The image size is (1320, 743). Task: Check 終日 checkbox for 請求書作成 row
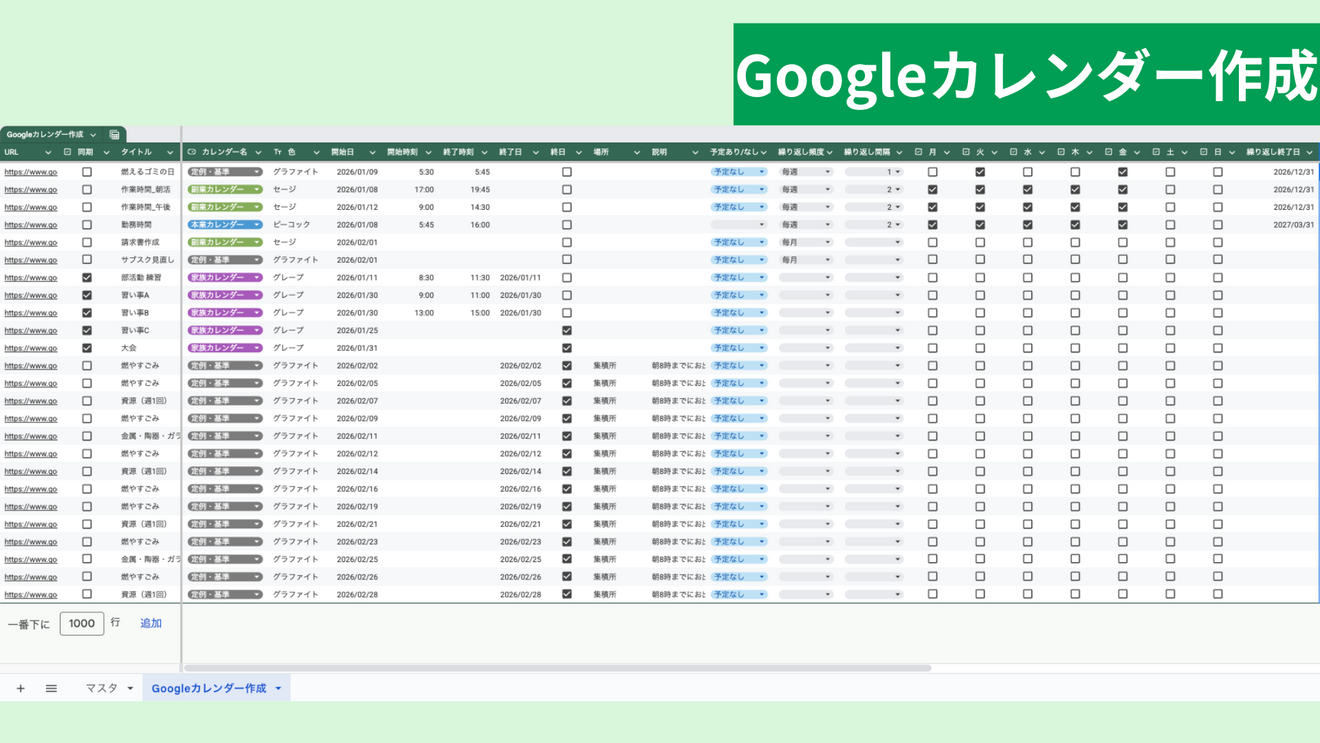tap(567, 242)
